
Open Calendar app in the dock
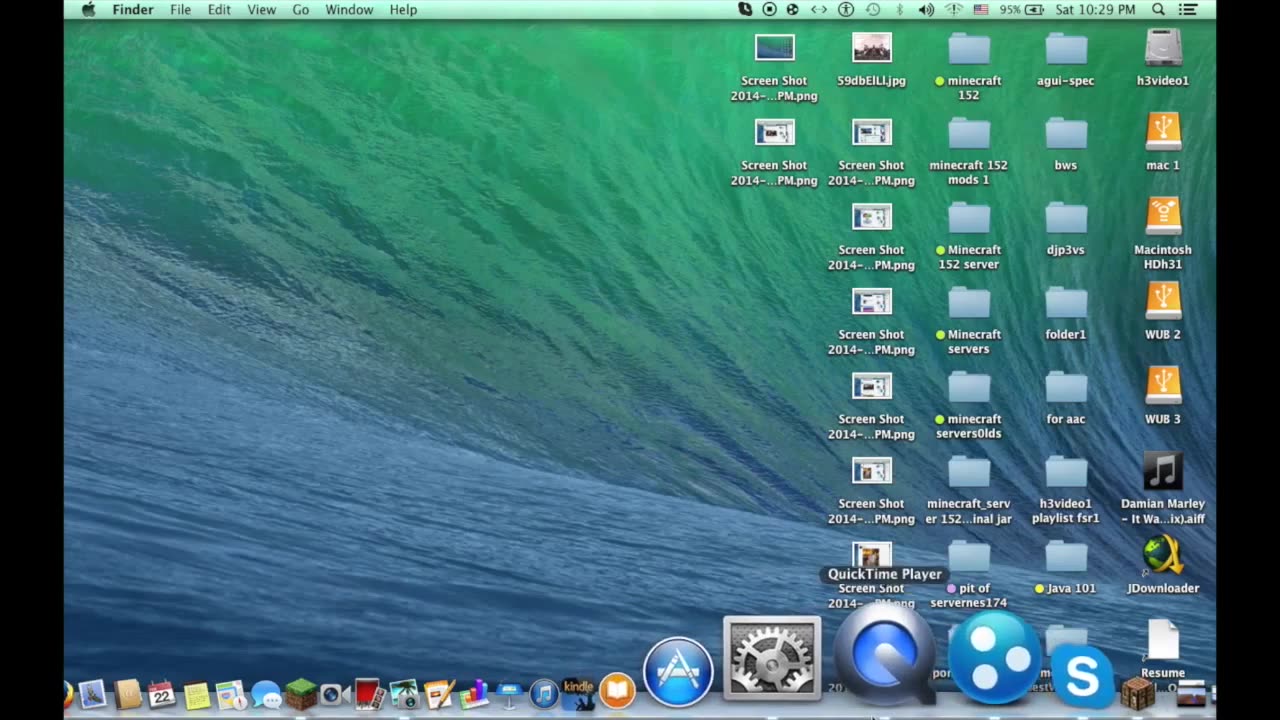click(162, 694)
